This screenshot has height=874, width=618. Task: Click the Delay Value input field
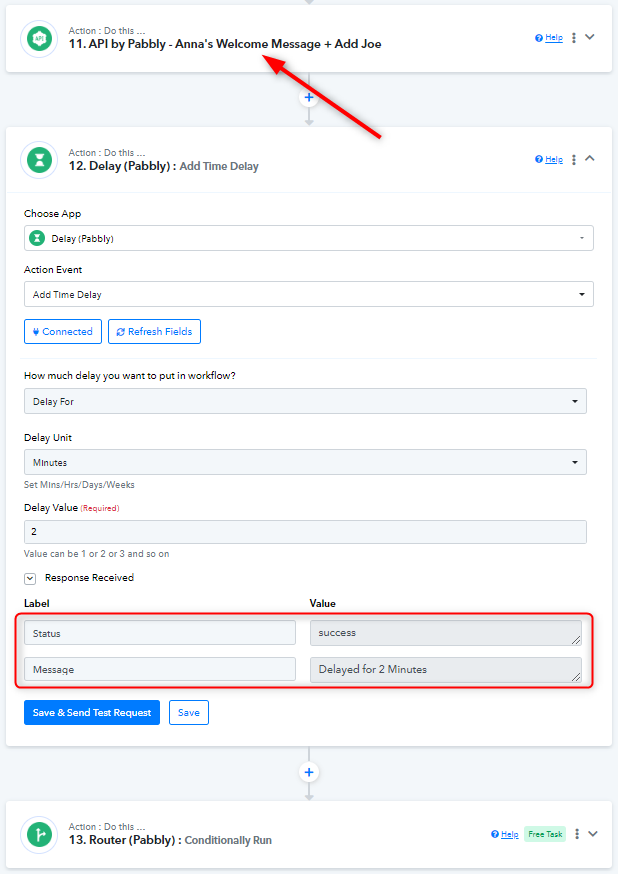pos(305,532)
